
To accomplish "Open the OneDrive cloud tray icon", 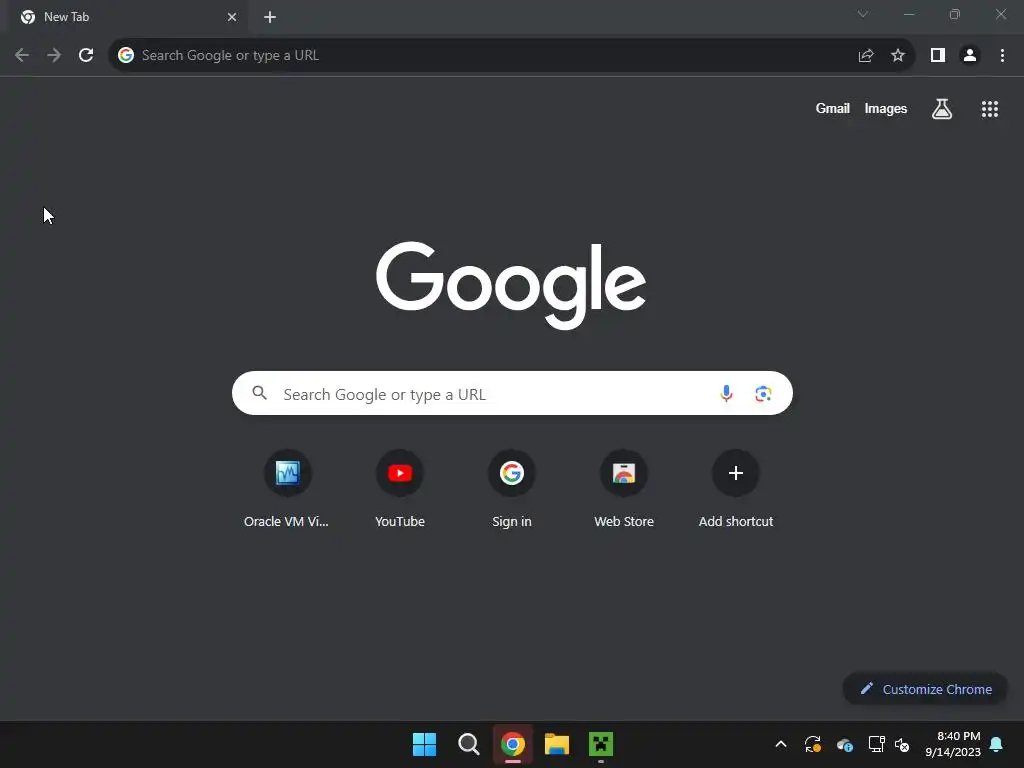I will [x=844, y=744].
